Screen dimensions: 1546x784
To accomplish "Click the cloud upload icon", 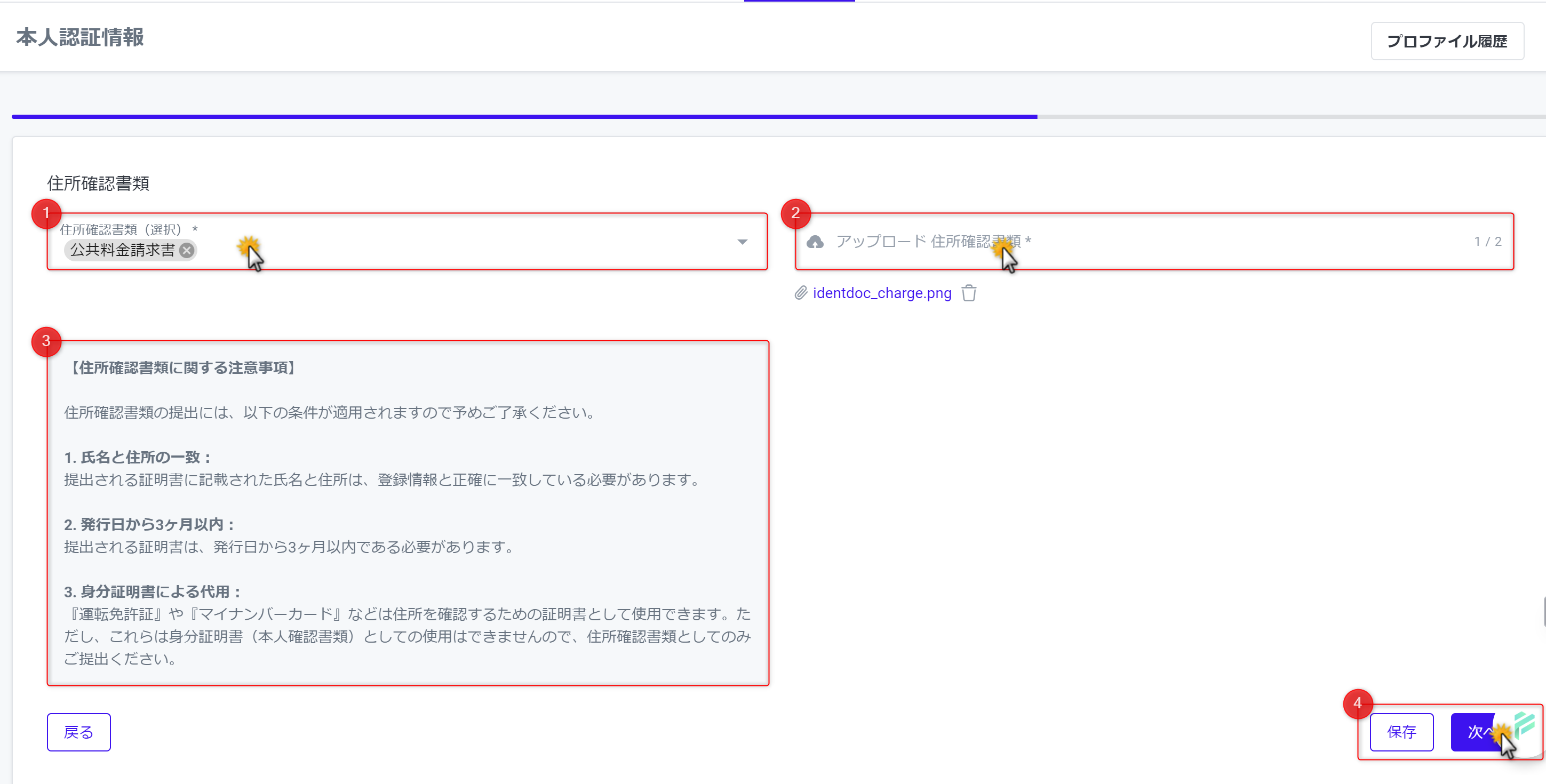I will (815, 242).
